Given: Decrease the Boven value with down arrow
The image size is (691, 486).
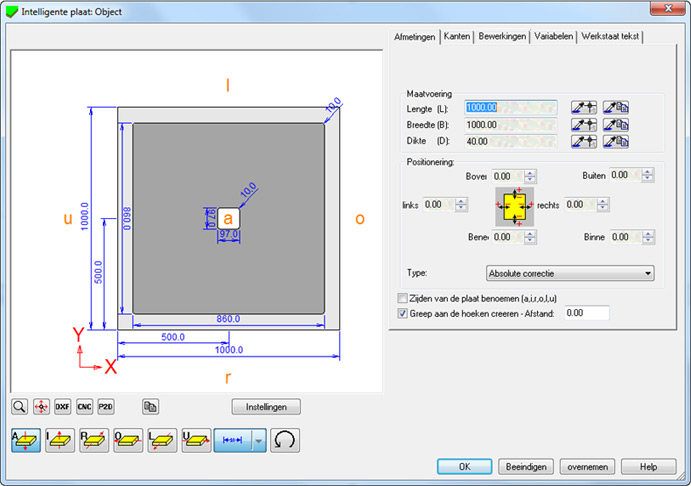Looking at the screenshot, I should coord(530,180).
